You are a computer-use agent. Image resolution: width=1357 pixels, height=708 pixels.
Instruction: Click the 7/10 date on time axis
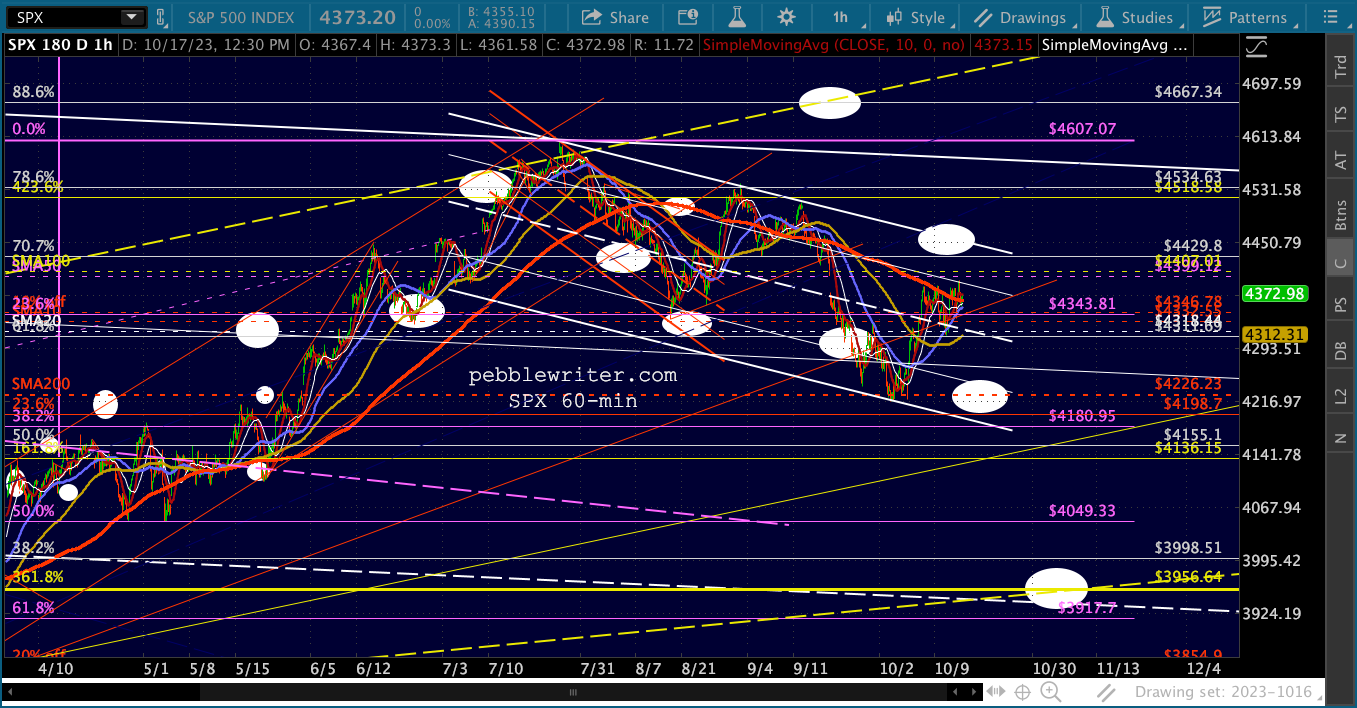(506, 668)
